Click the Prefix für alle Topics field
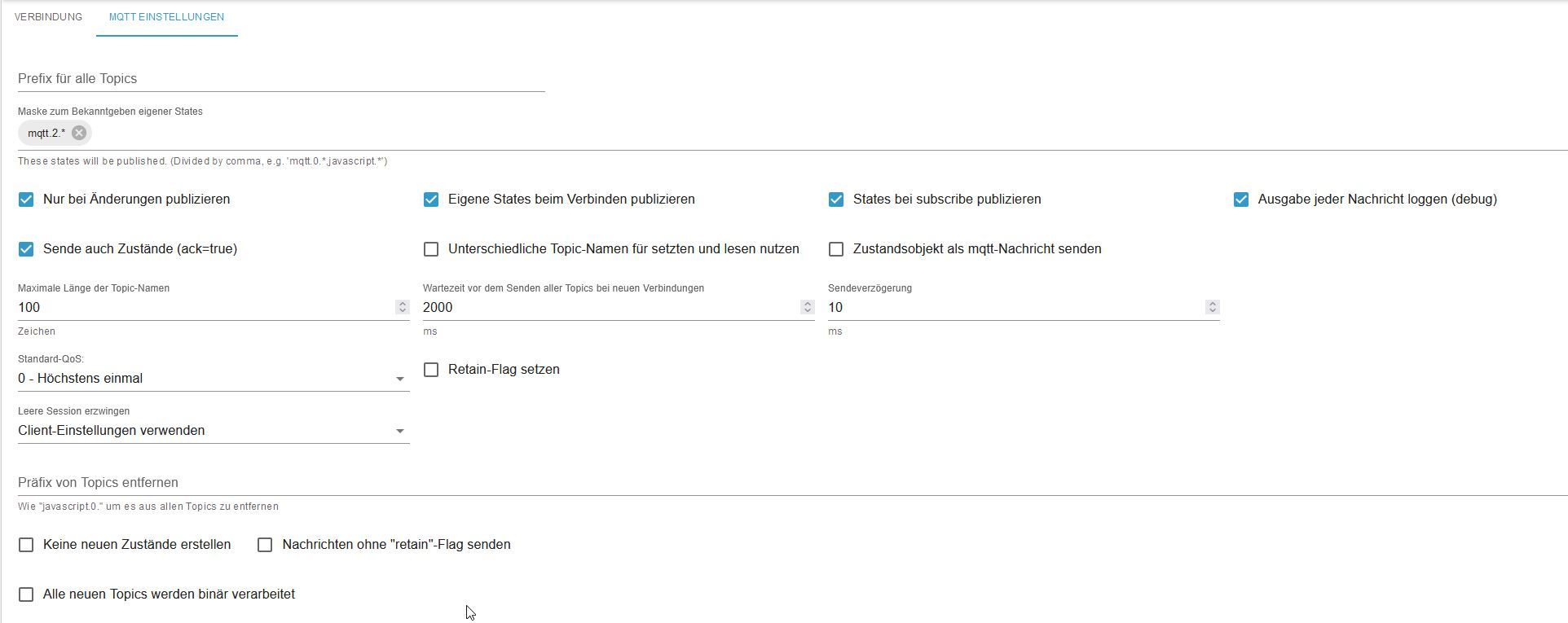The image size is (1568, 623). tap(281, 79)
